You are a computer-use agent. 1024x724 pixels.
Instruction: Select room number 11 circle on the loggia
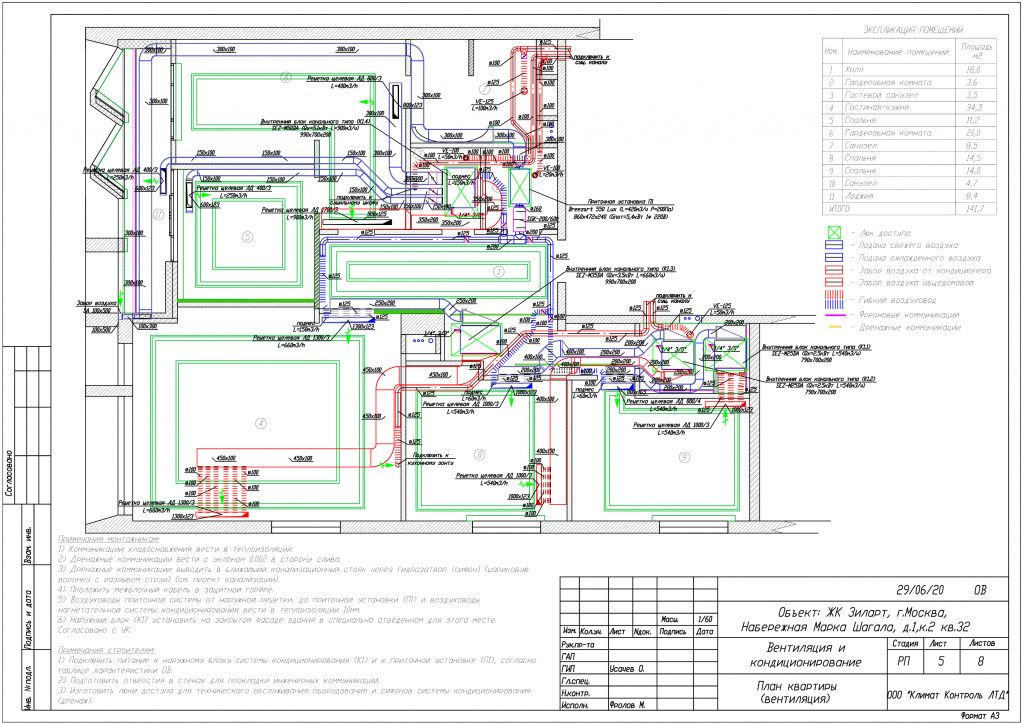click(157, 214)
